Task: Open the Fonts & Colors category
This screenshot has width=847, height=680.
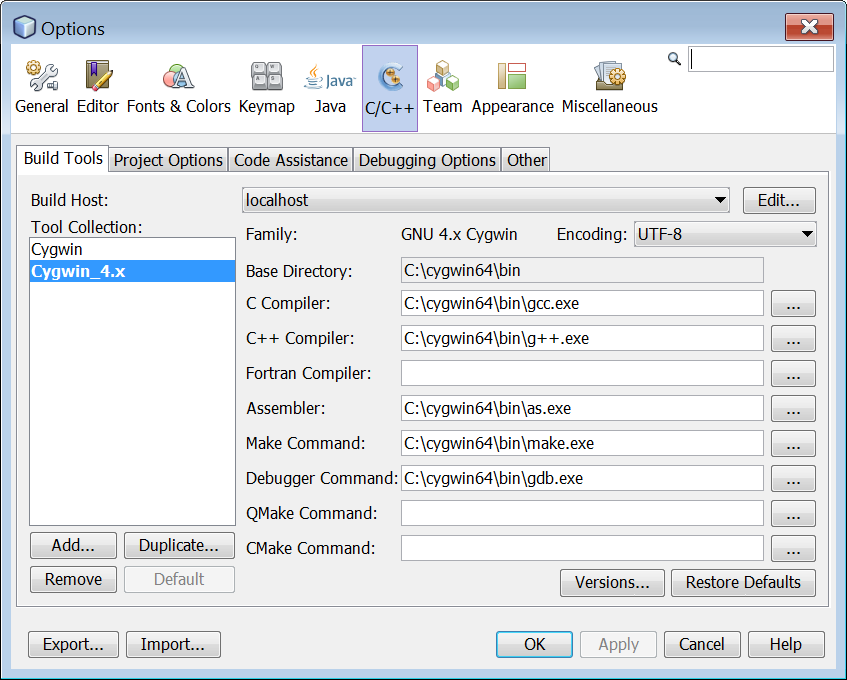Action: coord(179,88)
